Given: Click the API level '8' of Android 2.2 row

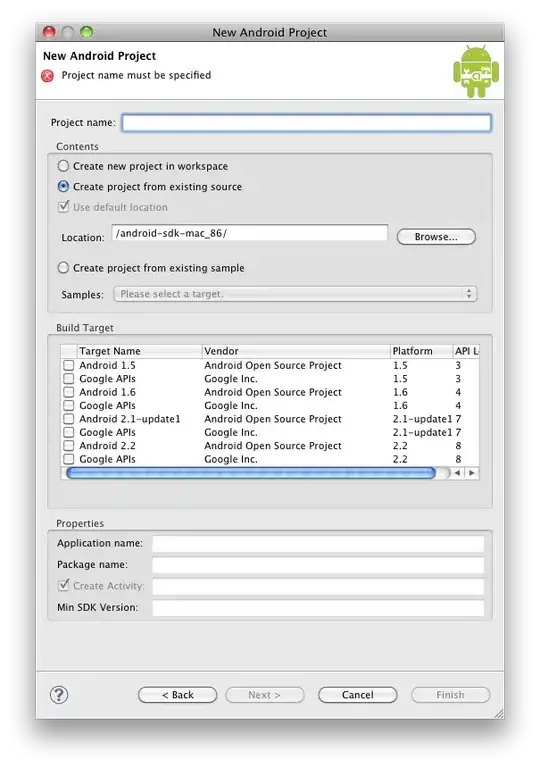Looking at the screenshot, I should (458, 446).
